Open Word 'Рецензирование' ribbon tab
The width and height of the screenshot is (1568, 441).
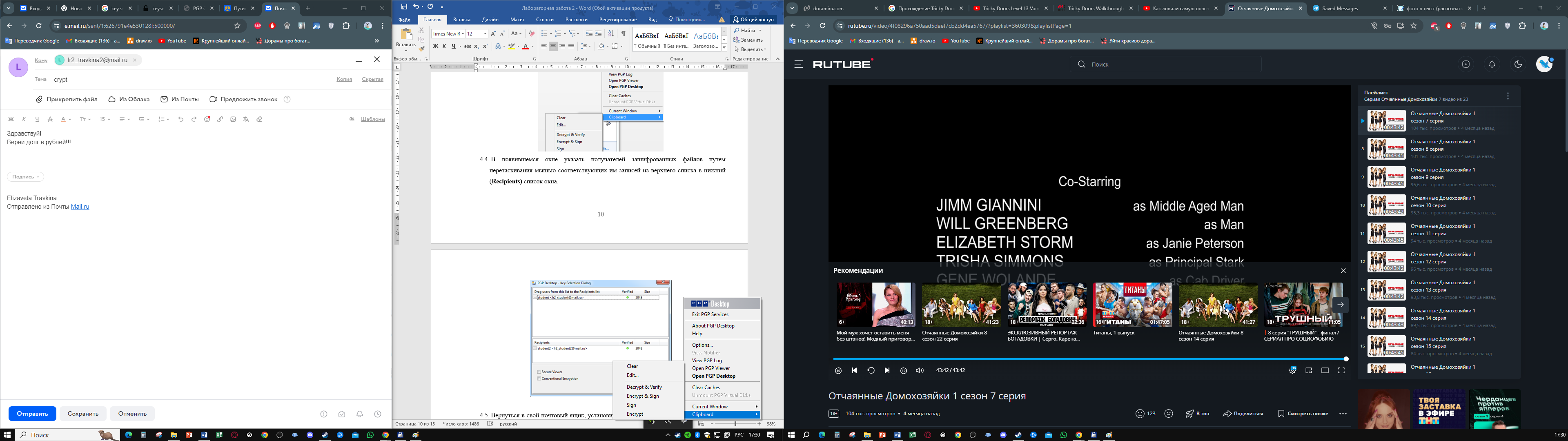click(x=617, y=20)
